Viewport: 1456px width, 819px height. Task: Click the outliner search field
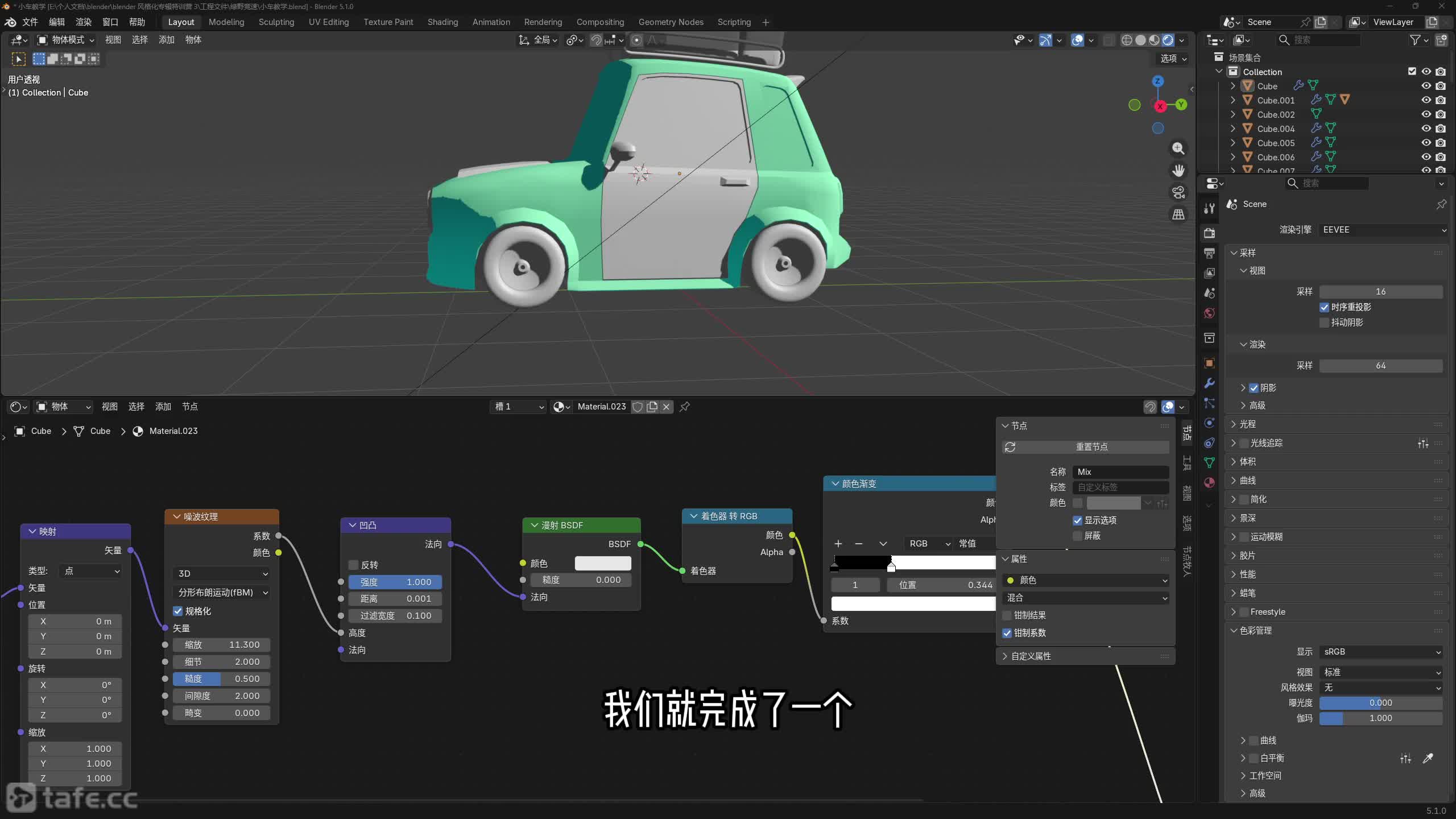tap(1319, 40)
